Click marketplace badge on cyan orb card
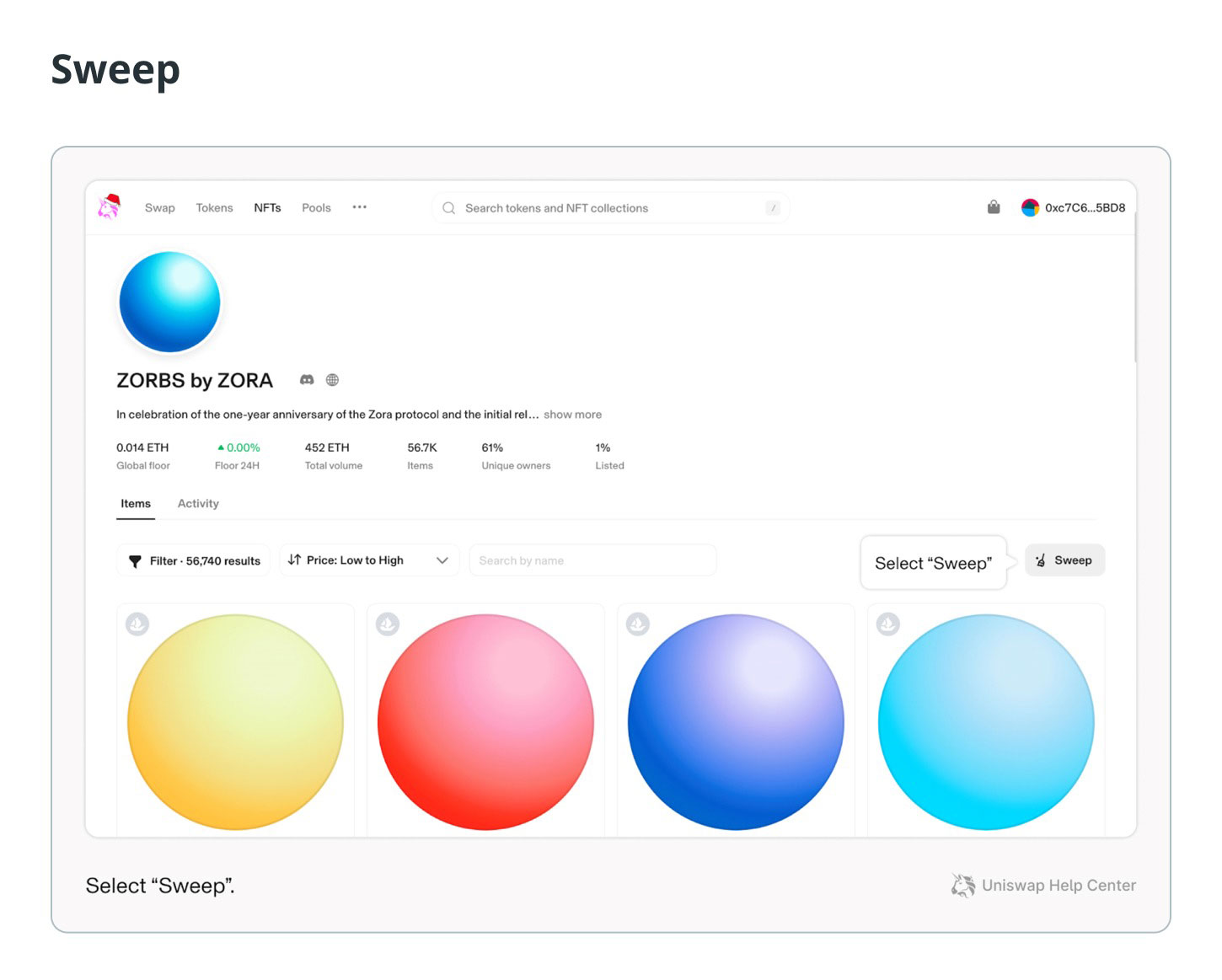The image size is (1222, 980). tap(888, 624)
